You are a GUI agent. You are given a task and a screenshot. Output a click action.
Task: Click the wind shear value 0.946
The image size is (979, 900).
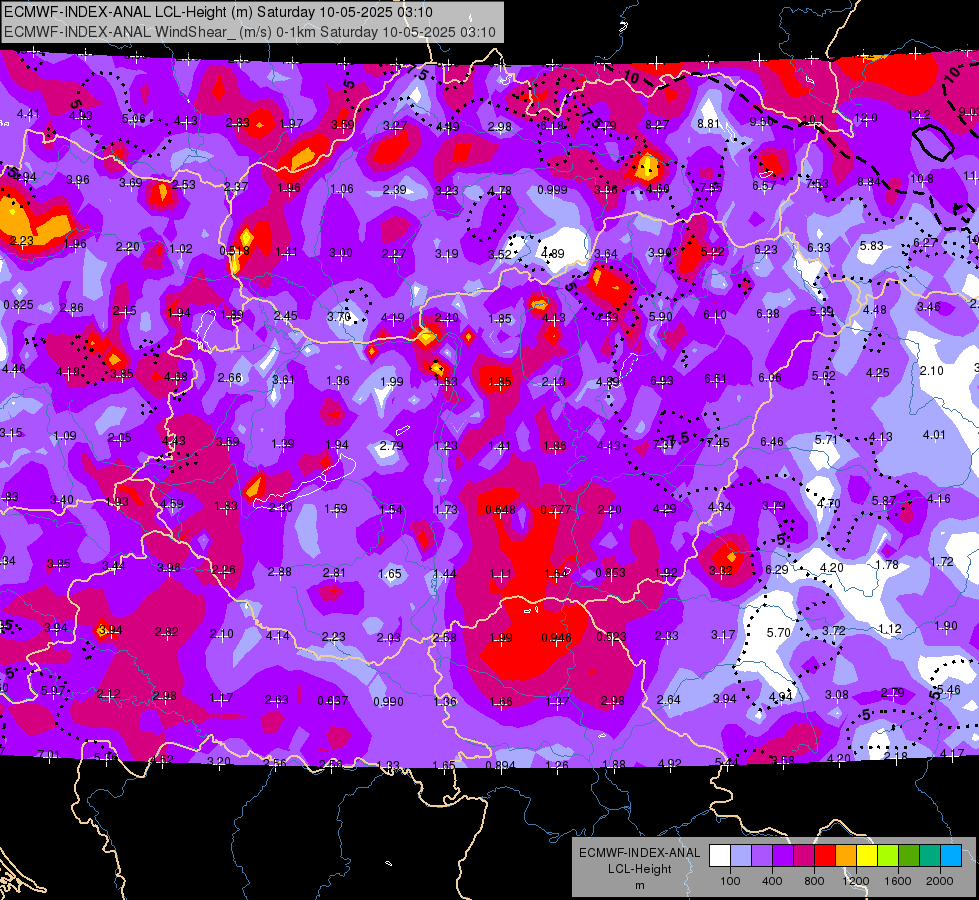click(556, 638)
